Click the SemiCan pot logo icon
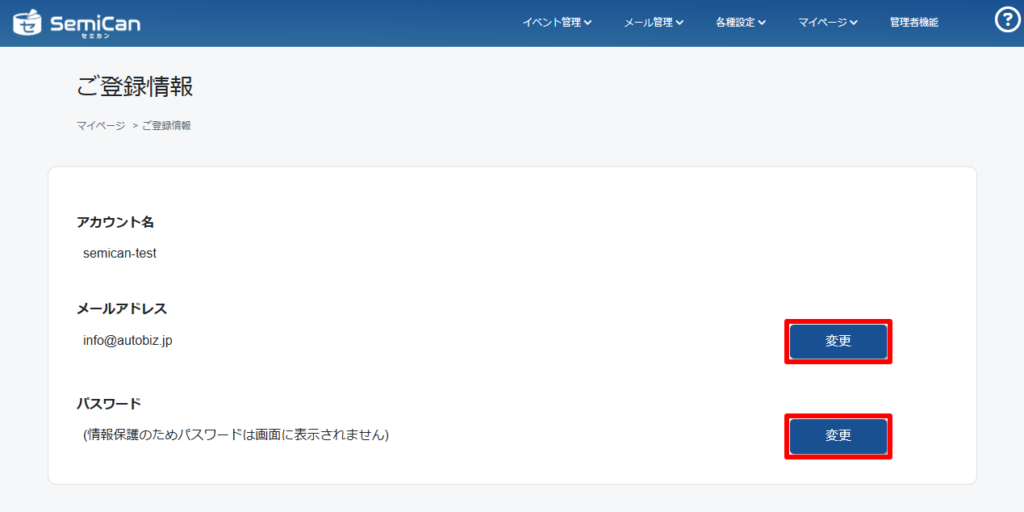 (x=27, y=22)
